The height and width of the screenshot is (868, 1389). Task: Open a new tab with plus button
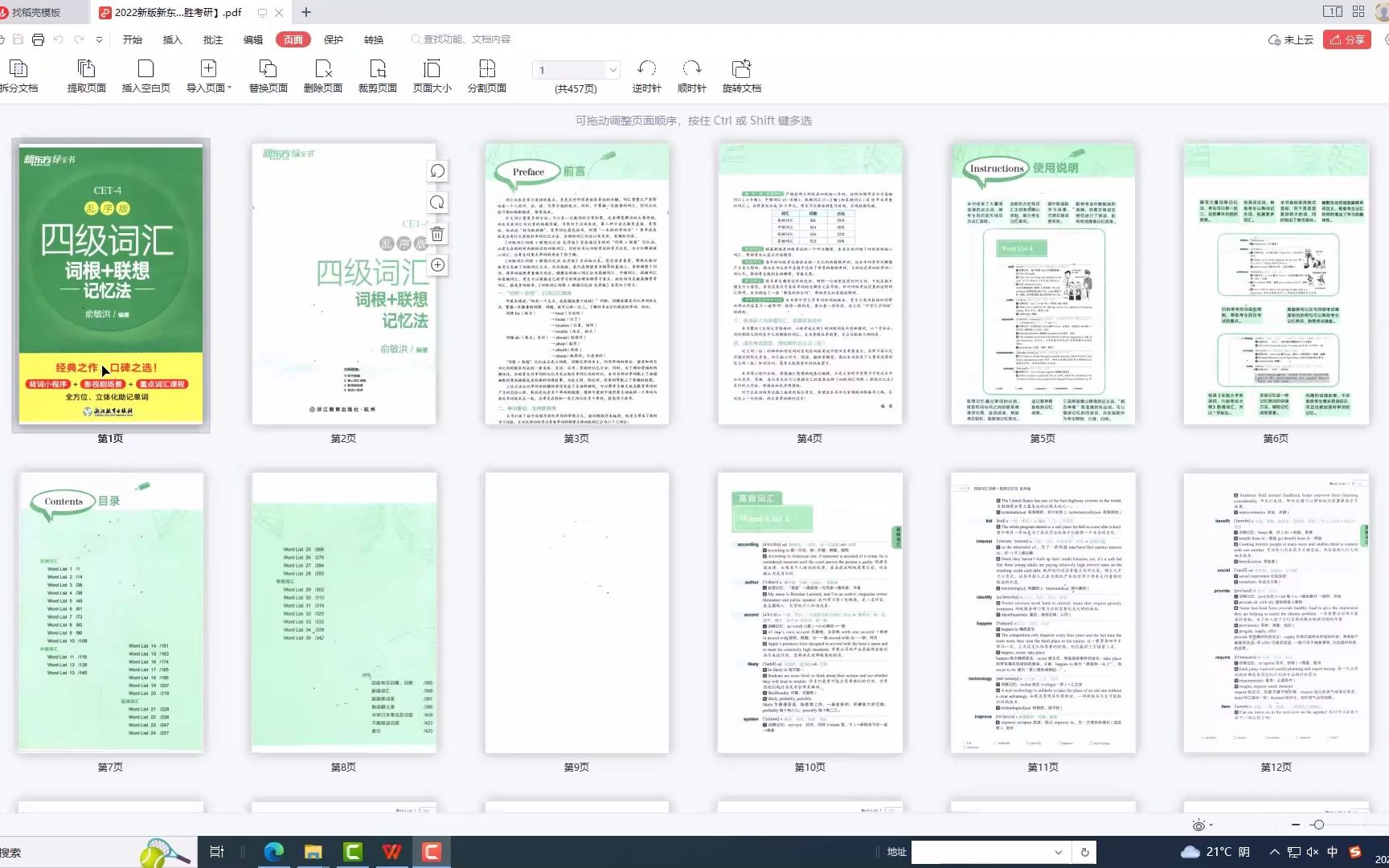tap(306, 12)
